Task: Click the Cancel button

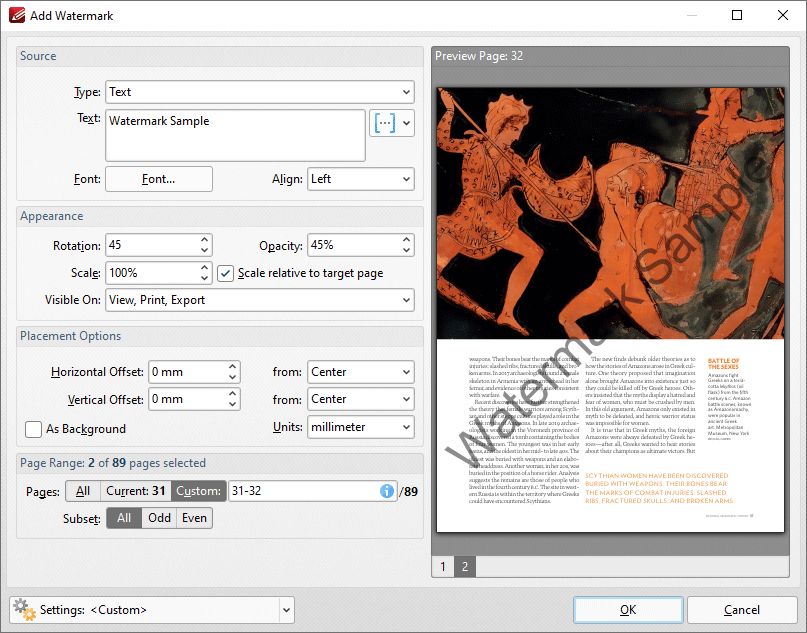Action: (743, 609)
